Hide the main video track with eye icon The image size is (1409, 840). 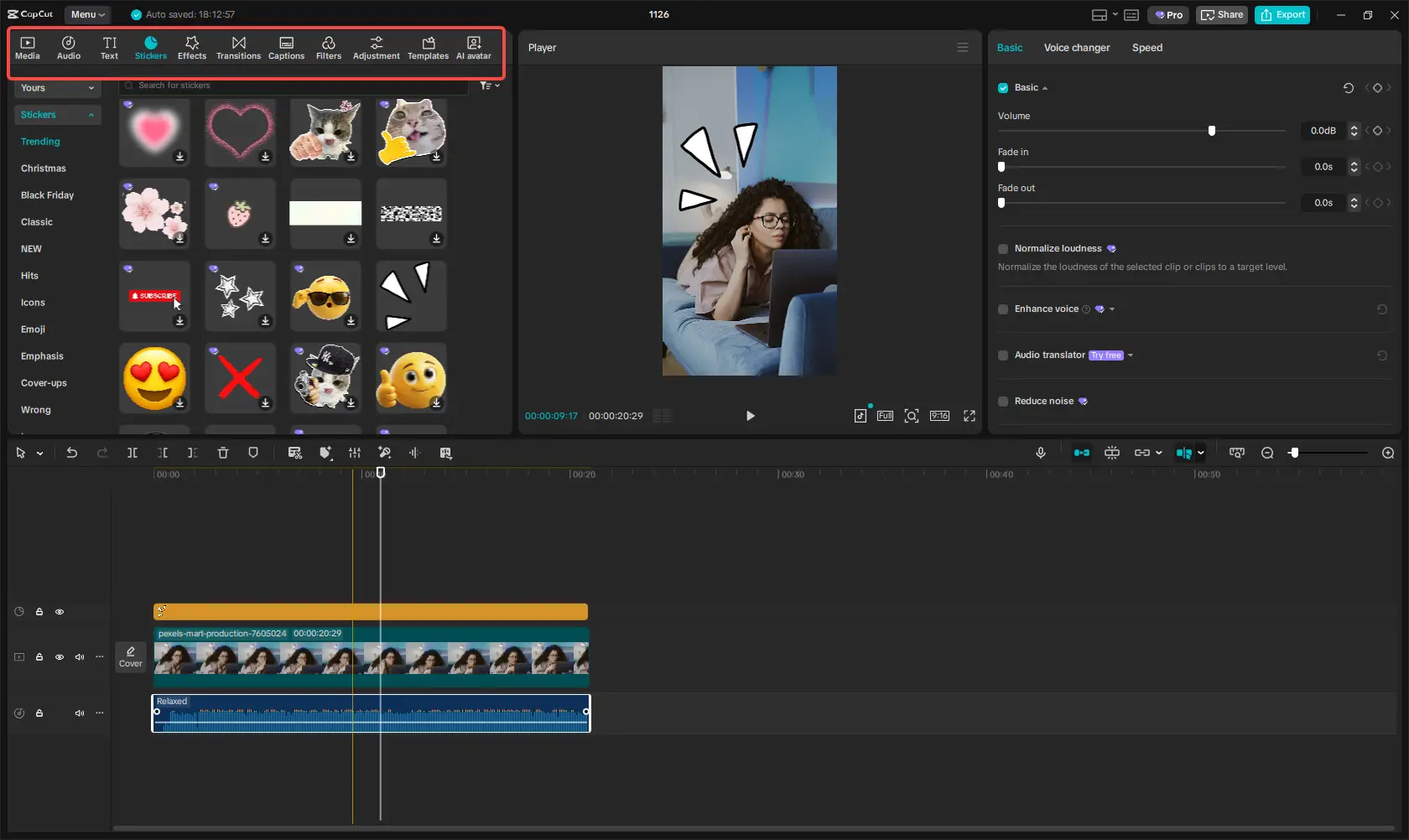coord(60,657)
